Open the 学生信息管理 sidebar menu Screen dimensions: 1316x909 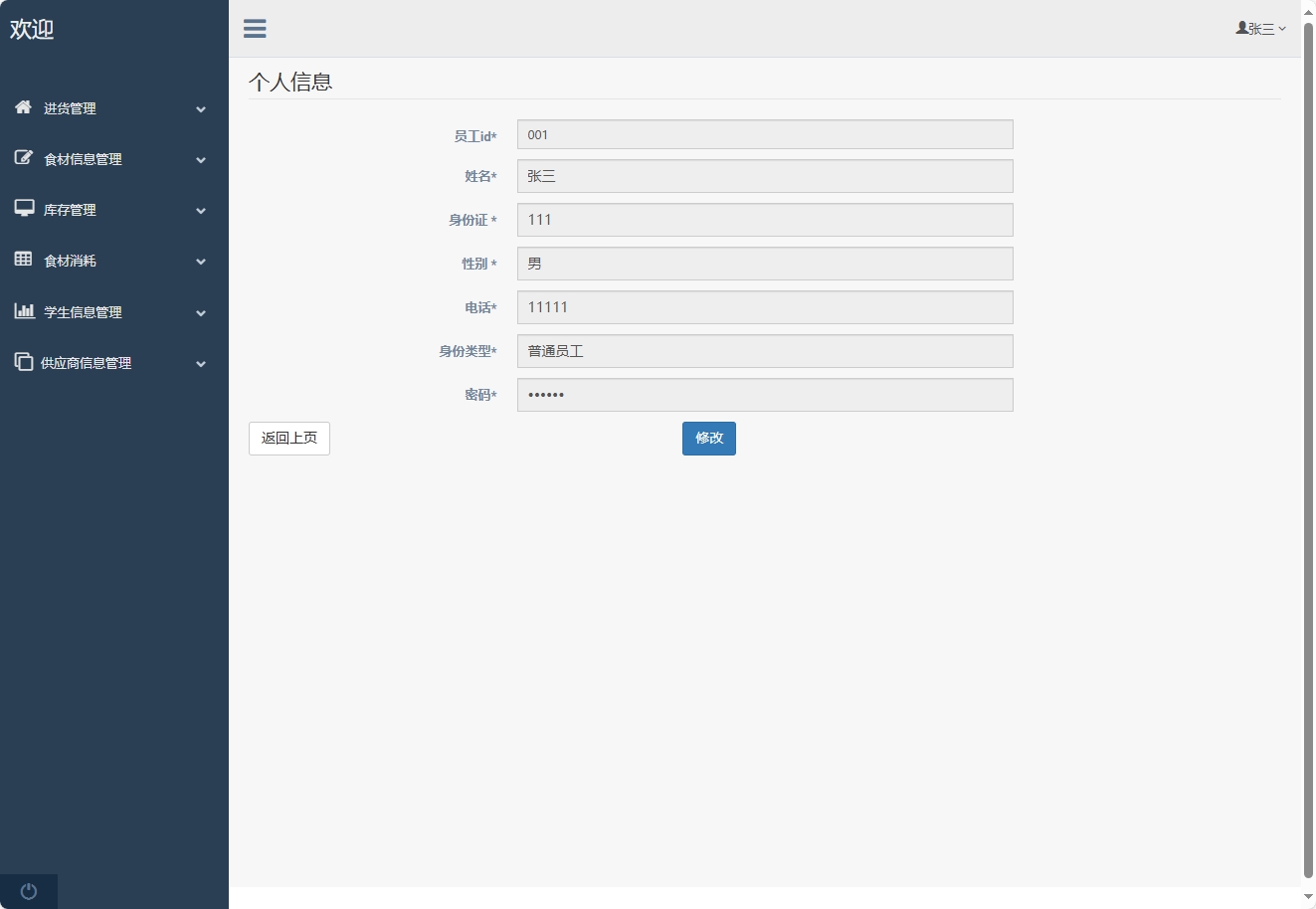coord(114,312)
